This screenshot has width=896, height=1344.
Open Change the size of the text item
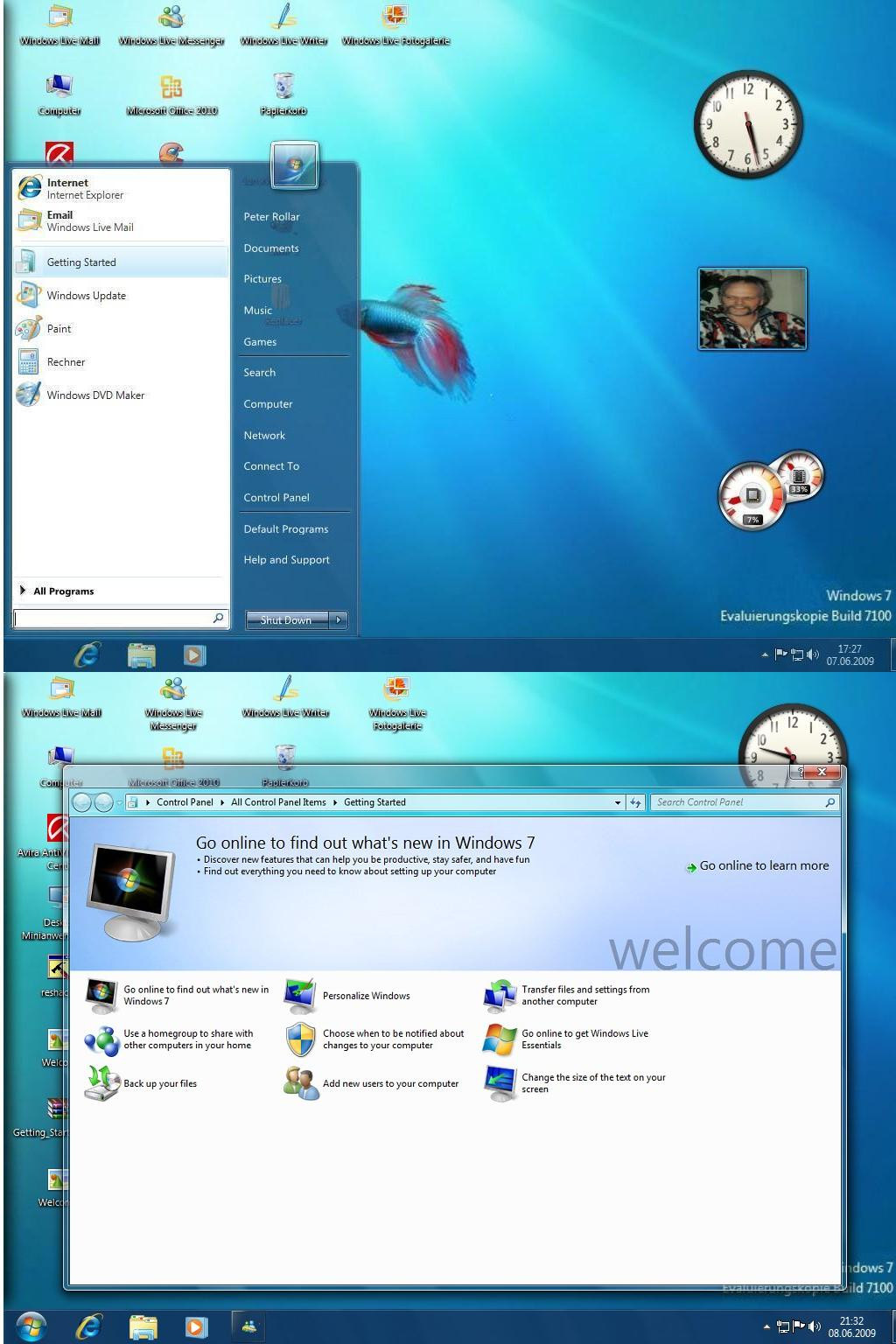click(x=593, y=1083)
